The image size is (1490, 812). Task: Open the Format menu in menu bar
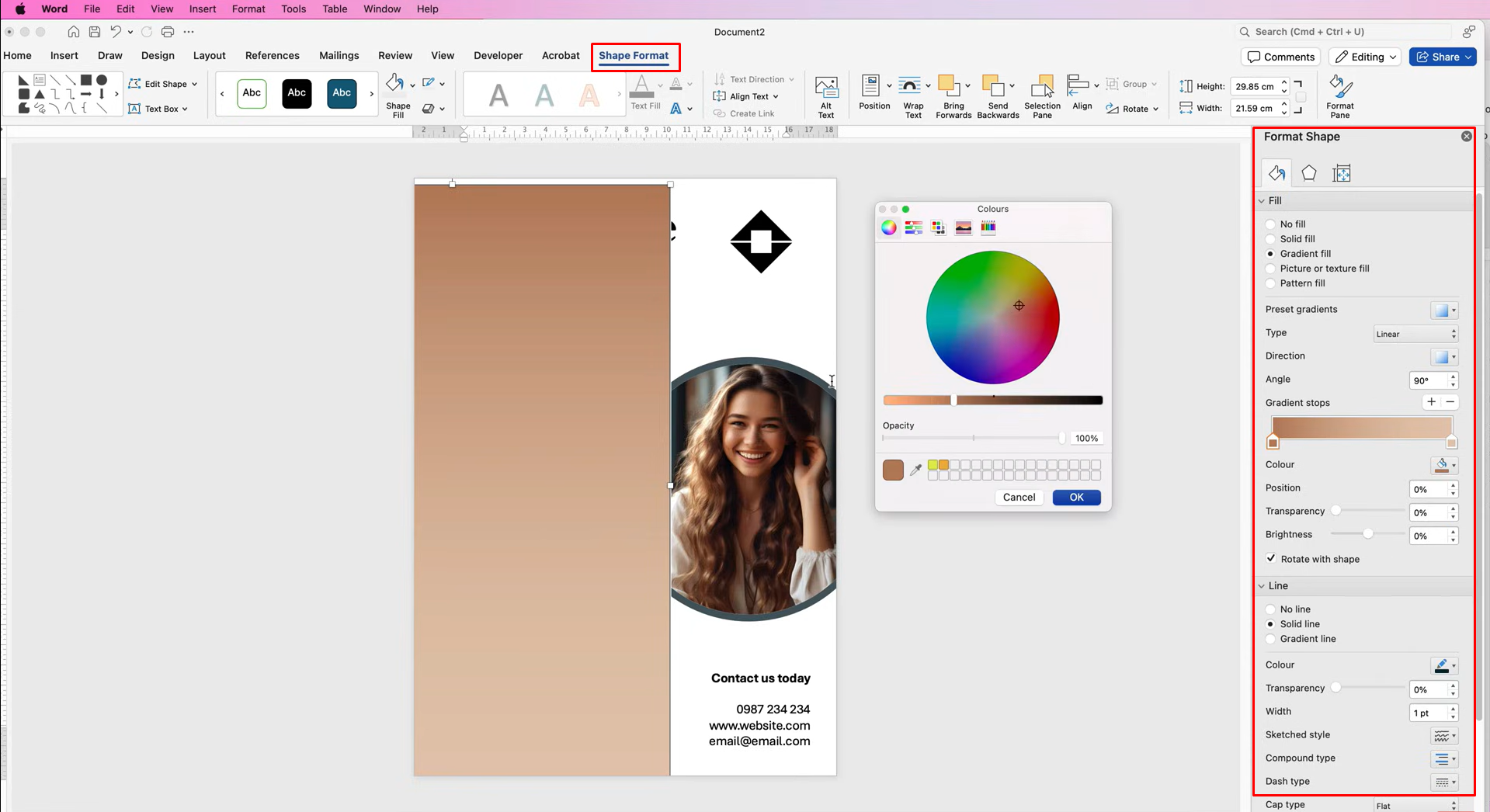pos(248,9)
